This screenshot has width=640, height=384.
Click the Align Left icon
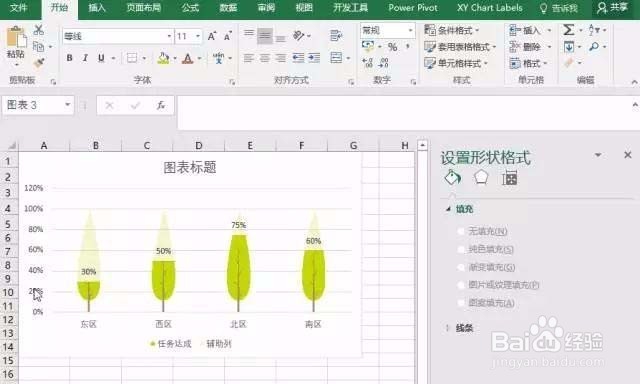click(x=249, y=58)
